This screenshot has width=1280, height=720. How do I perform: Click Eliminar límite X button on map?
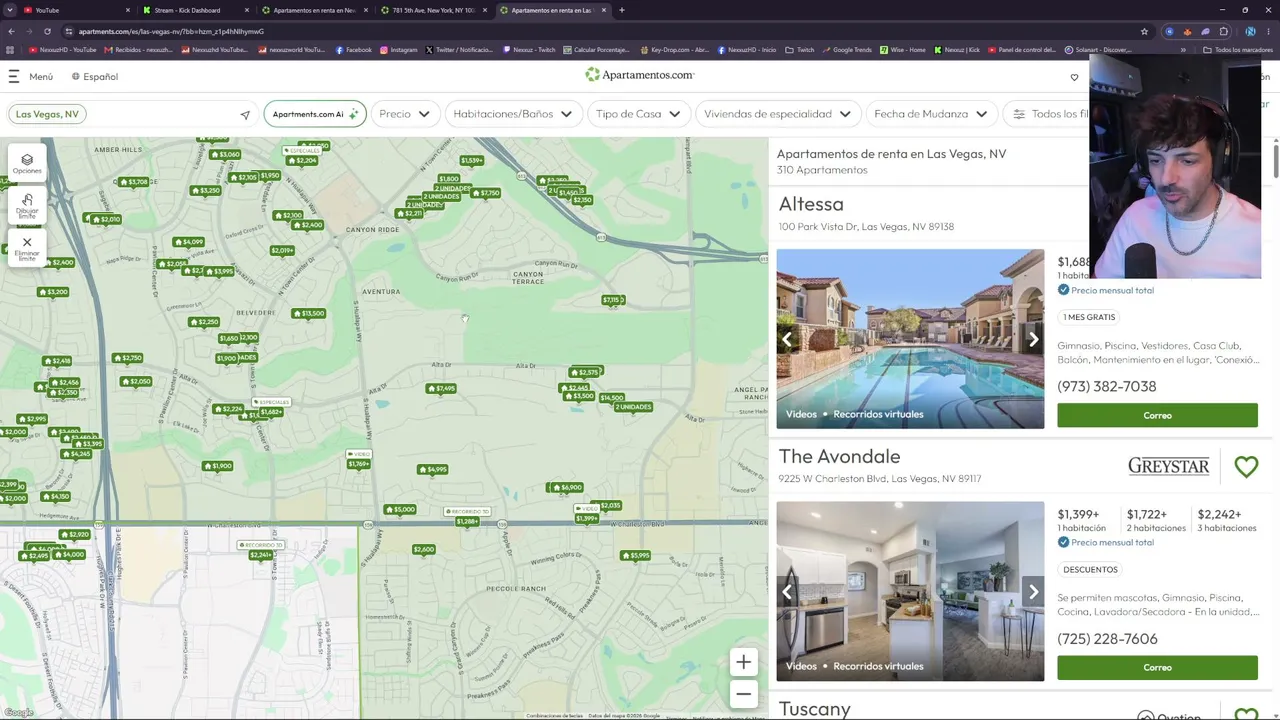27,247
